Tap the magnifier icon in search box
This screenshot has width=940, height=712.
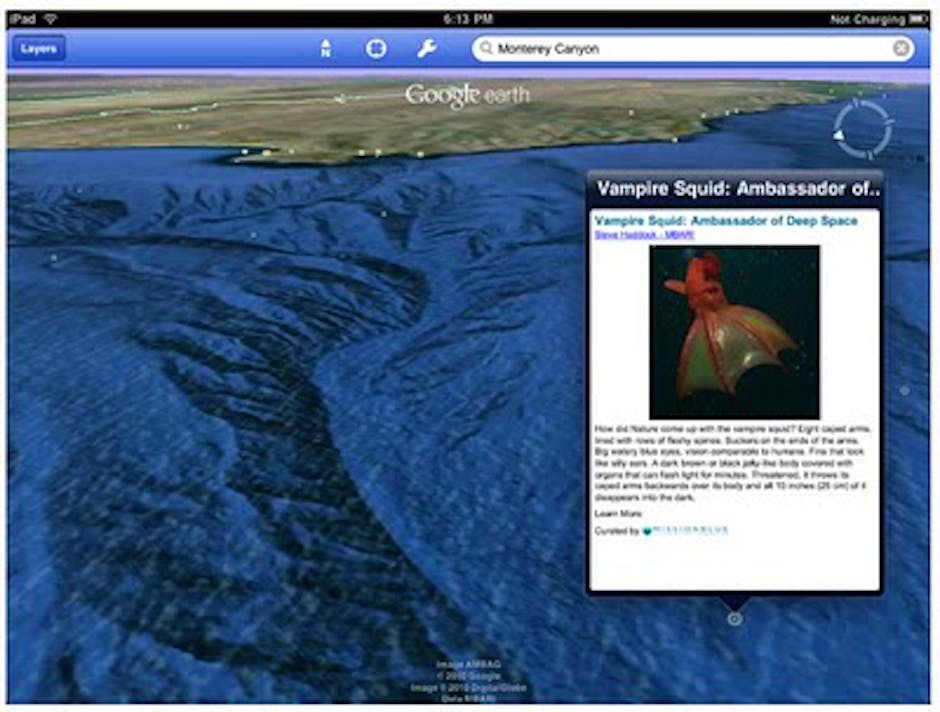[486, 48]
